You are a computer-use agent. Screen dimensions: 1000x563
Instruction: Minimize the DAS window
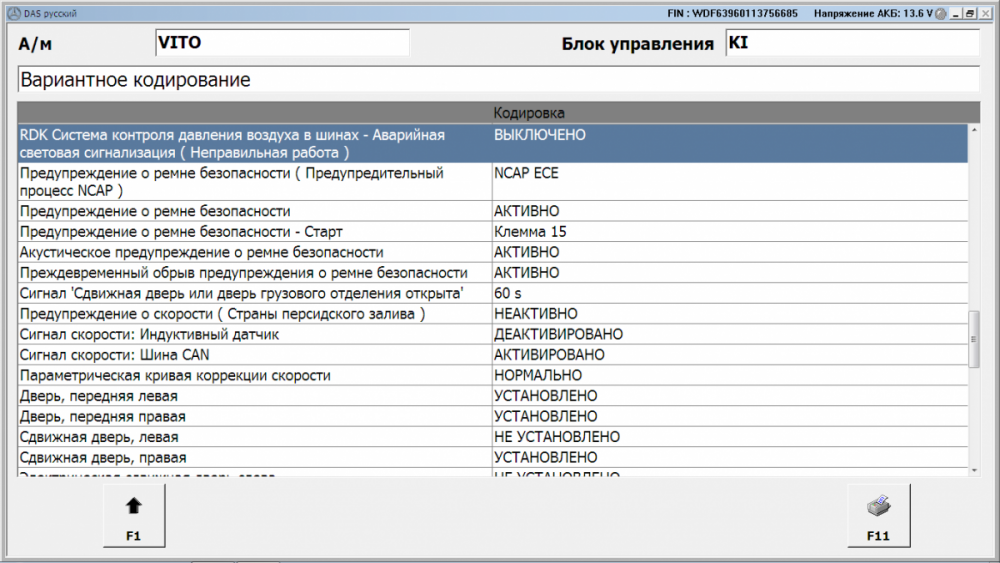point(955,13)
